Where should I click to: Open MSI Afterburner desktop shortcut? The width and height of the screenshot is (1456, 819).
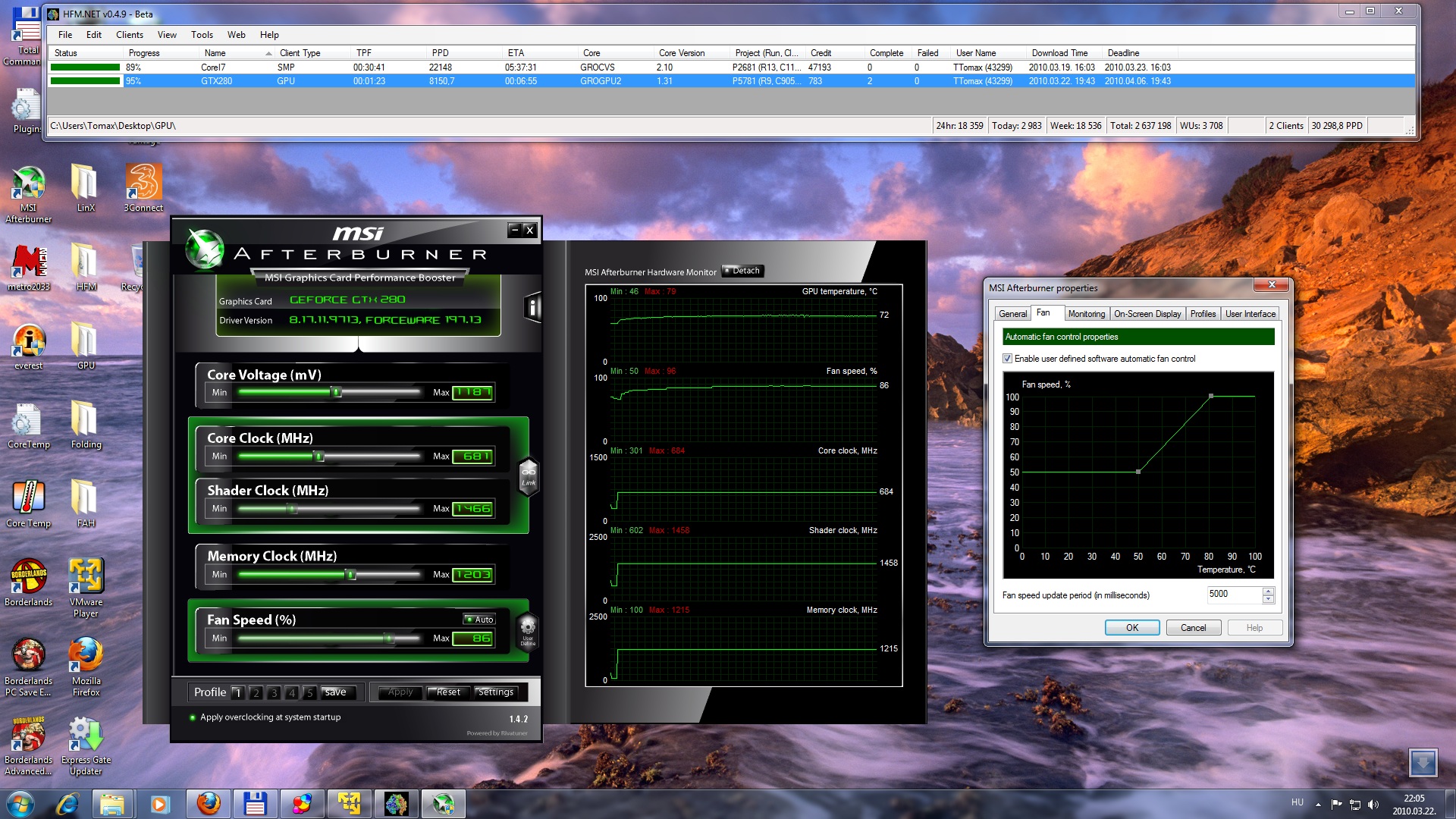pos(28,194)
